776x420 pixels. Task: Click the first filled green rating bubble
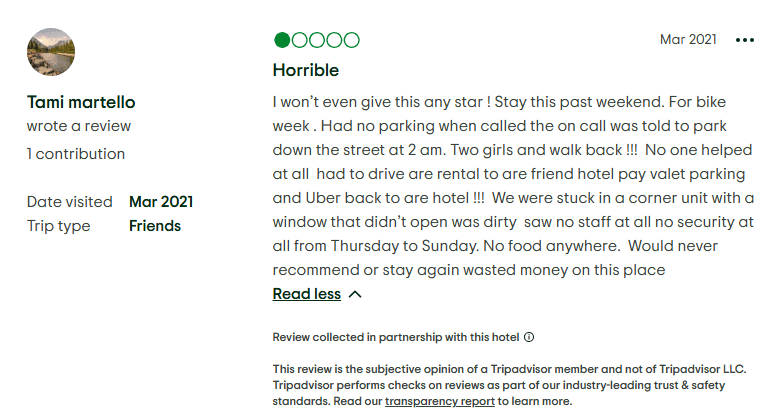click(282, 40)
